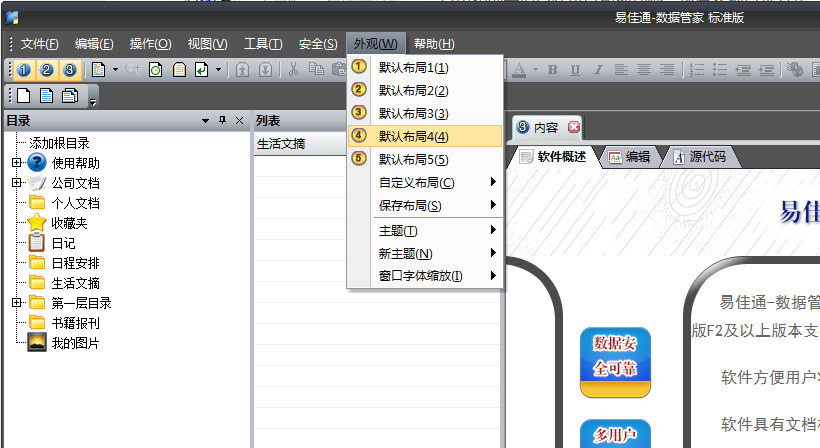Close the 内容 tab with red X
The height and width of the screenshot is (448, 820).
pos(573,128)
